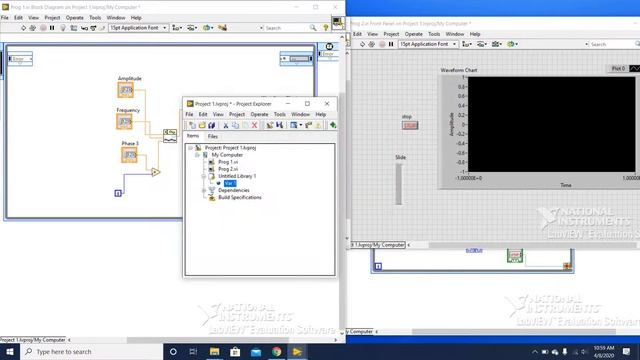Click Run arrow in Prog 2 toolbar

click(x=362, y=44)
